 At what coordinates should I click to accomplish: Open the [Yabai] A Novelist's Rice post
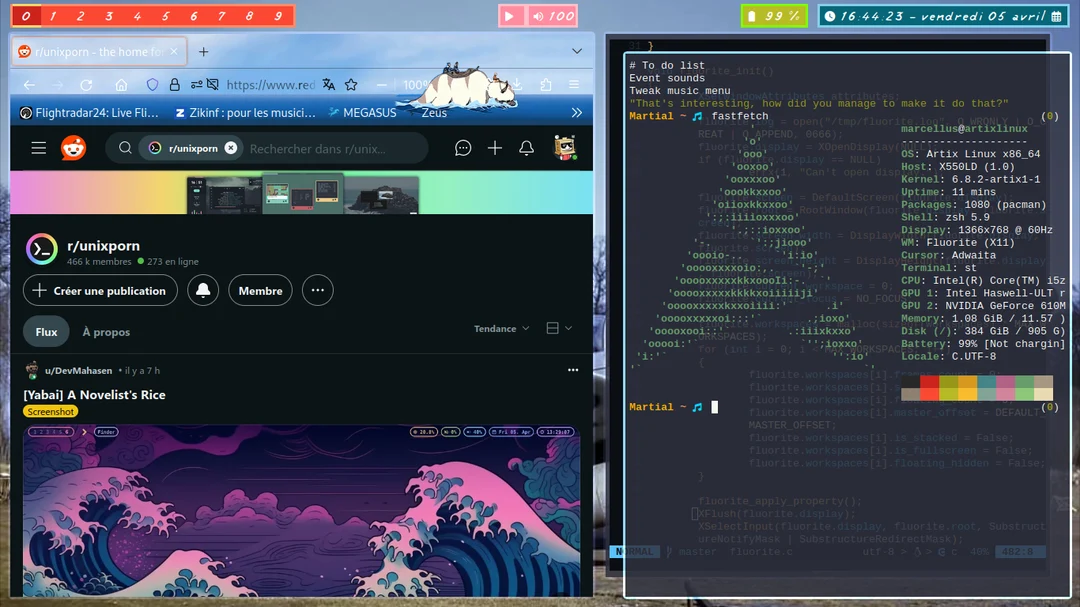click(95, 394)
